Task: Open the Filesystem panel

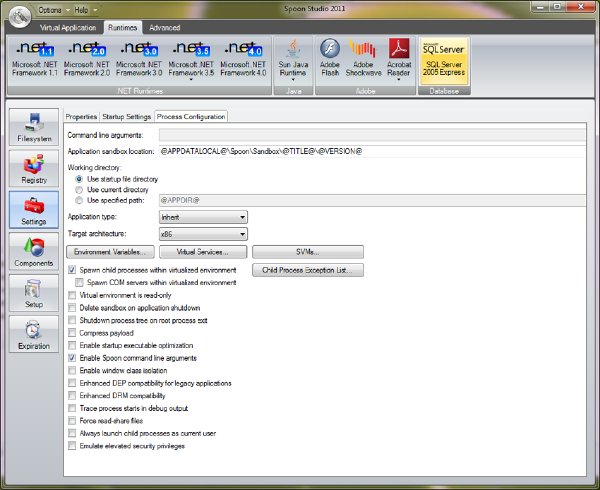Action: [x=34, y=127]
